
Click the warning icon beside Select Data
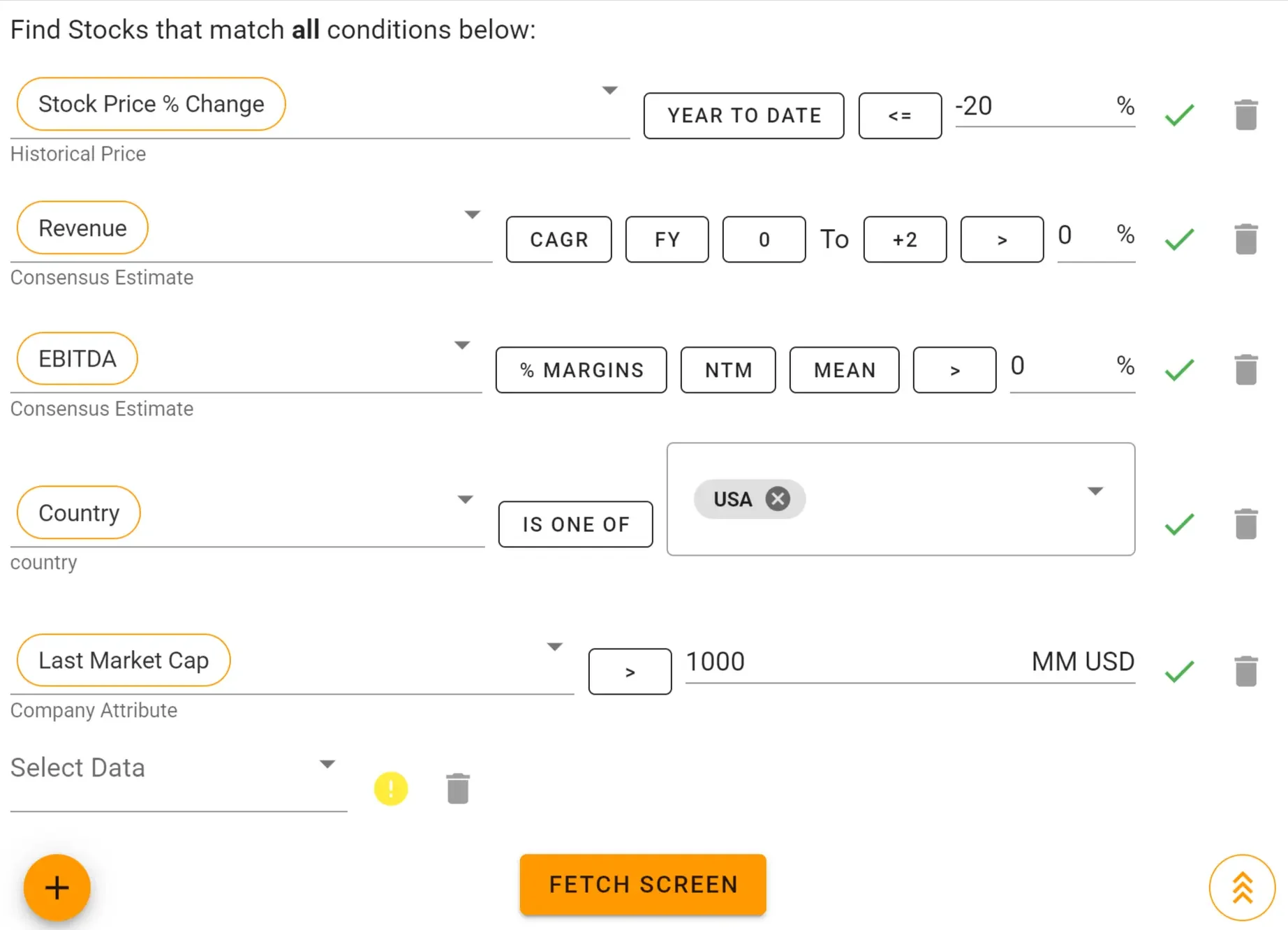390,788
